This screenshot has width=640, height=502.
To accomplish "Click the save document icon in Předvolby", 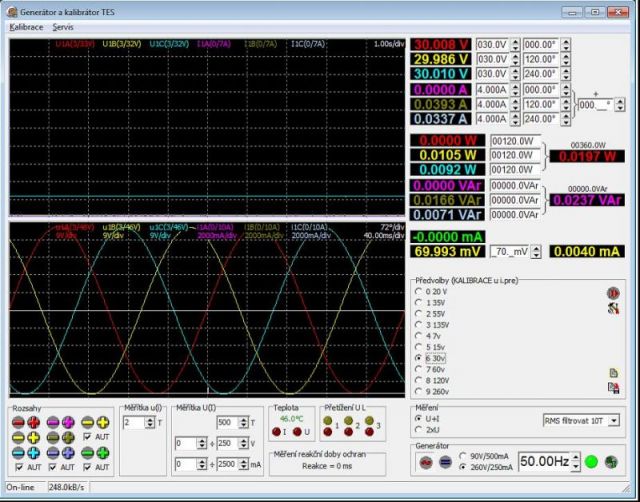I will pos(613,388).
